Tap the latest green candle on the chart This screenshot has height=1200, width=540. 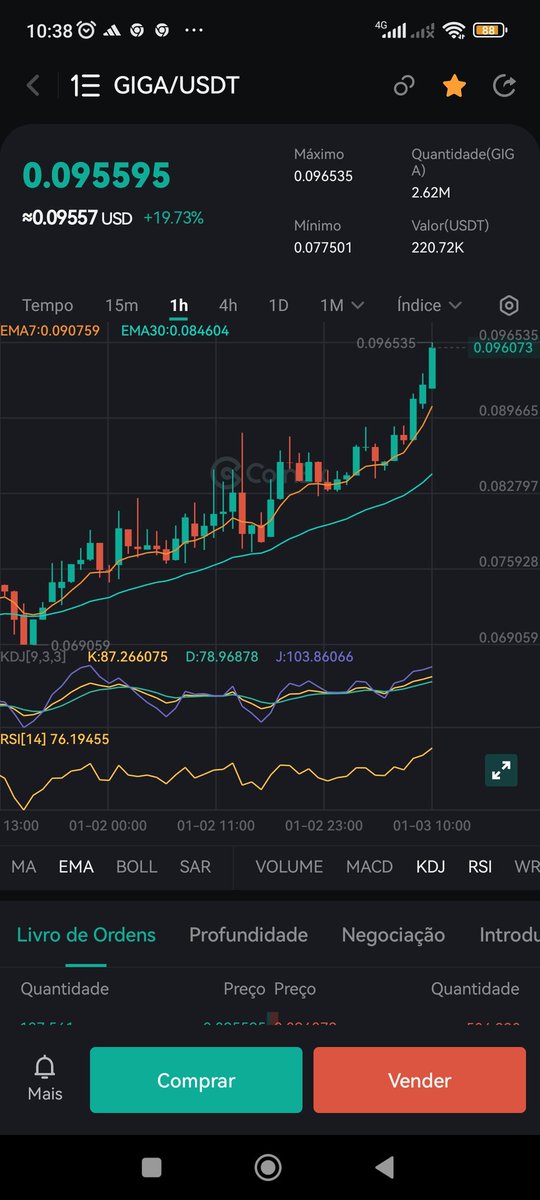[x=434, y=366]
